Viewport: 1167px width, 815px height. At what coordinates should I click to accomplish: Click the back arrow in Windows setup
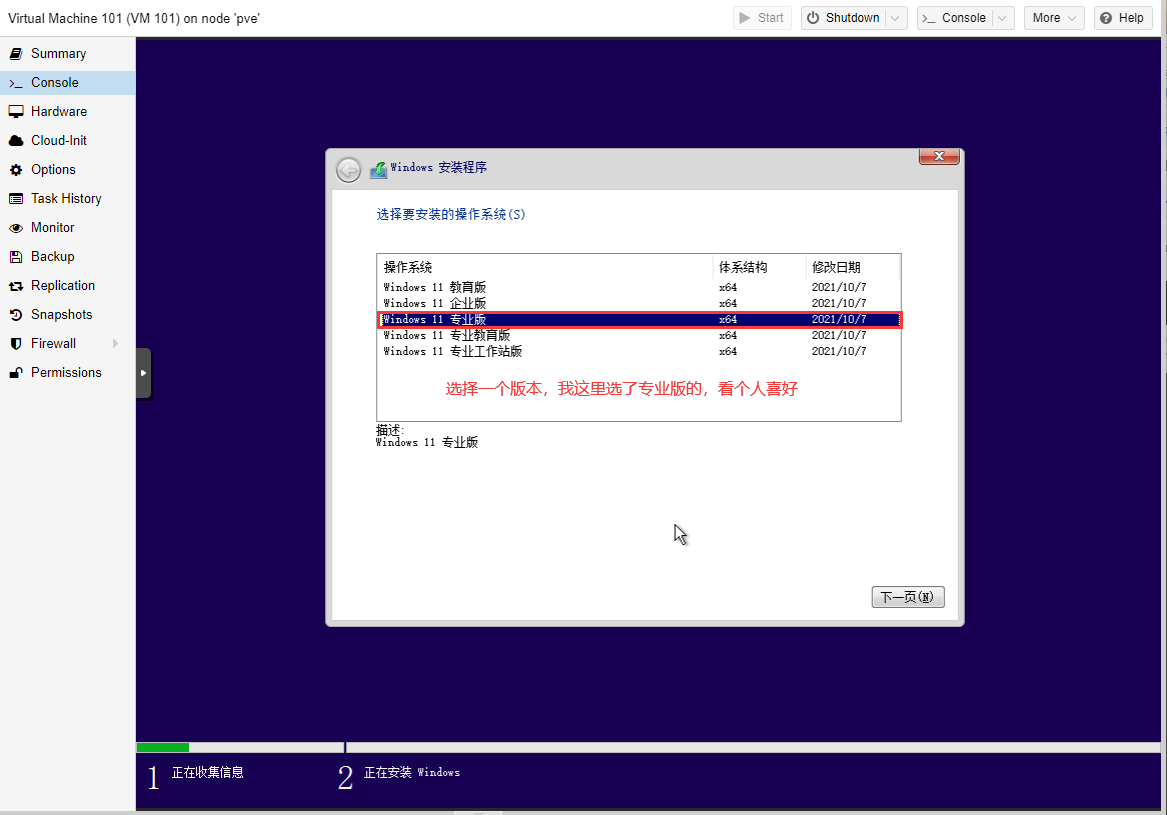[x=348, y=170]
